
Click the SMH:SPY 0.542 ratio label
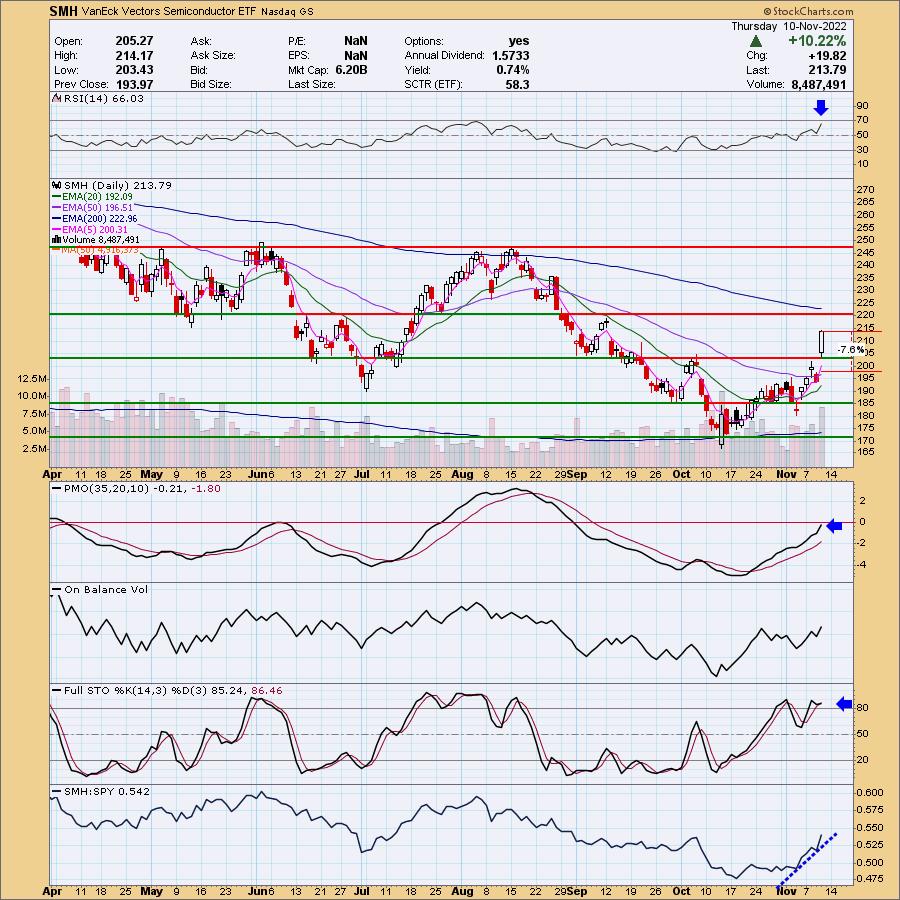pyautogui.click(x=107, y=792)
